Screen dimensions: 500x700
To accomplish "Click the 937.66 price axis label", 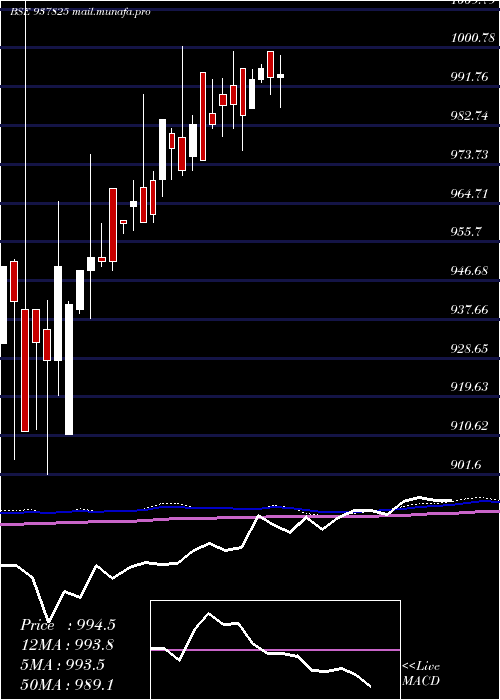I will (469, 310).
